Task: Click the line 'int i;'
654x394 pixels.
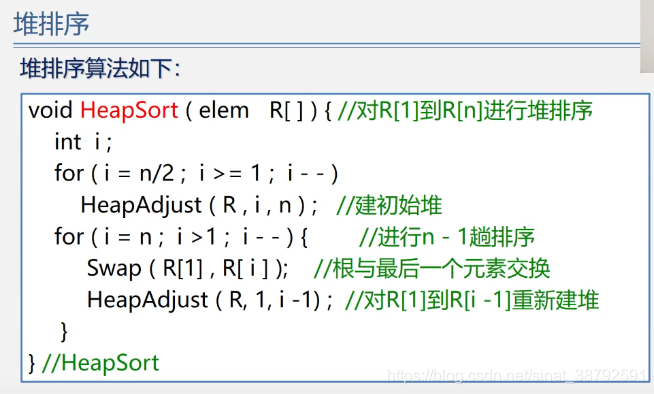Action: point(83,142)
